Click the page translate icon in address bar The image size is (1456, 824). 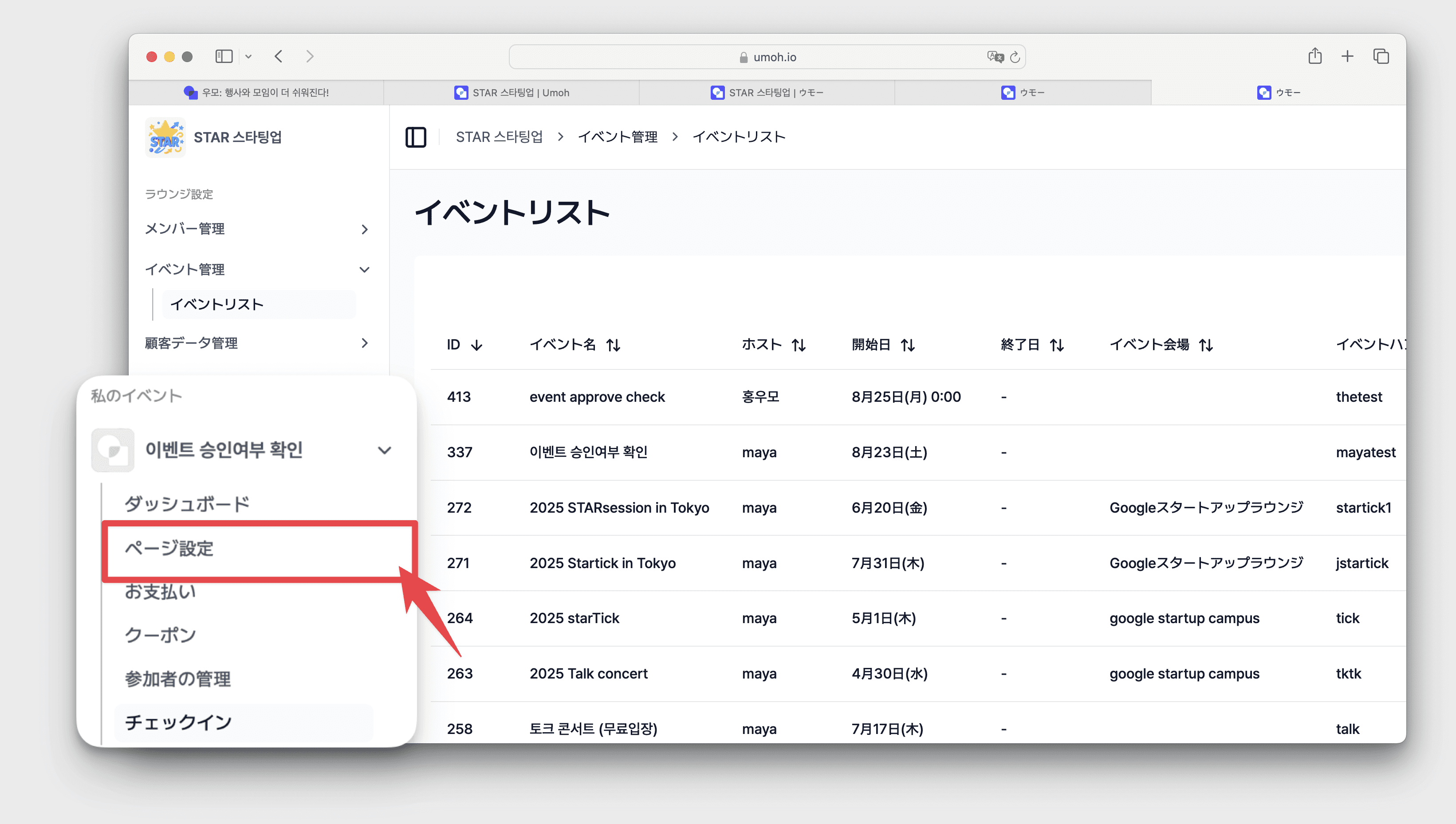click(995, 57)
